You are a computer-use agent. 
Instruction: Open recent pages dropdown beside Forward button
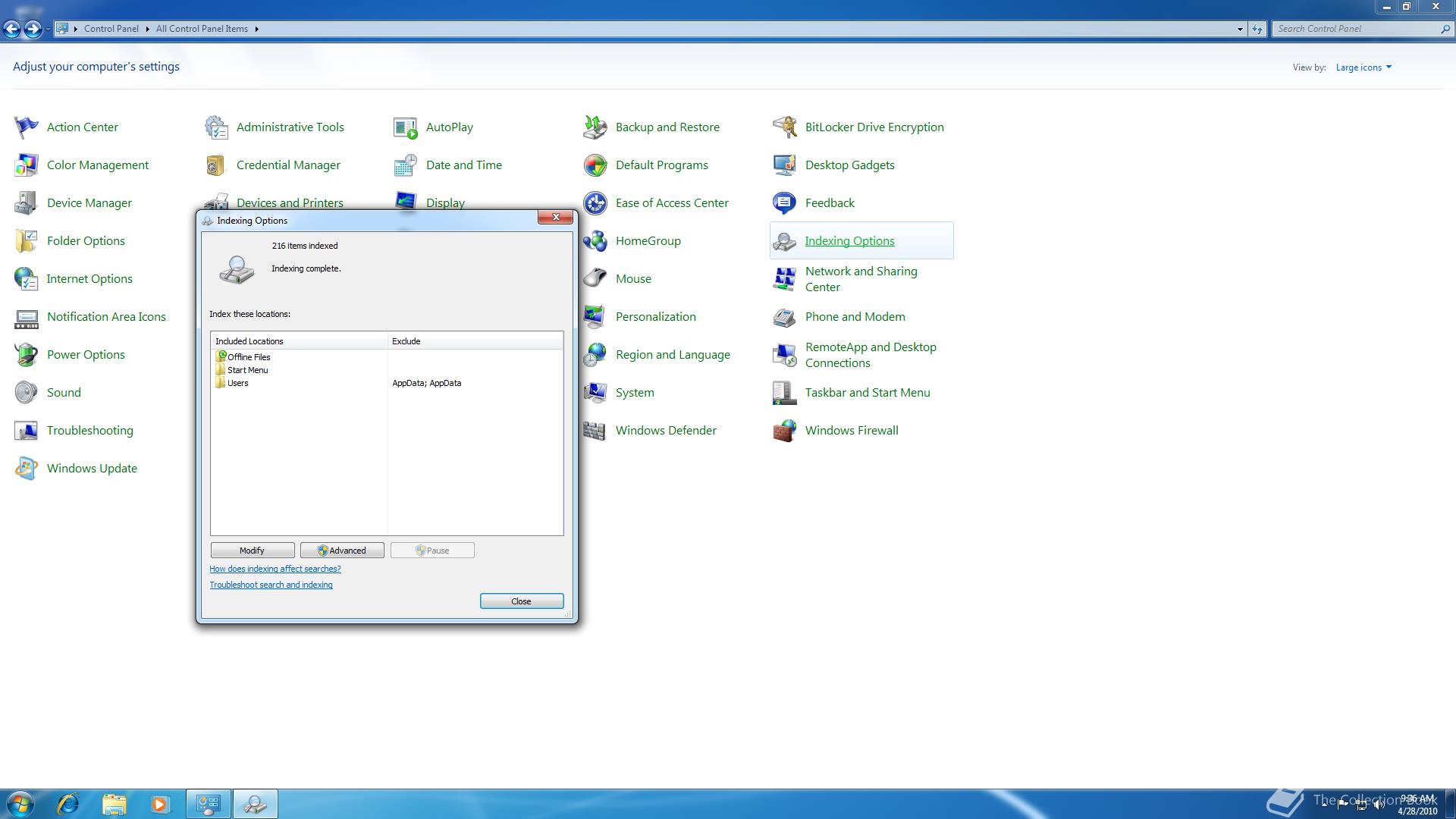[48, 29]
